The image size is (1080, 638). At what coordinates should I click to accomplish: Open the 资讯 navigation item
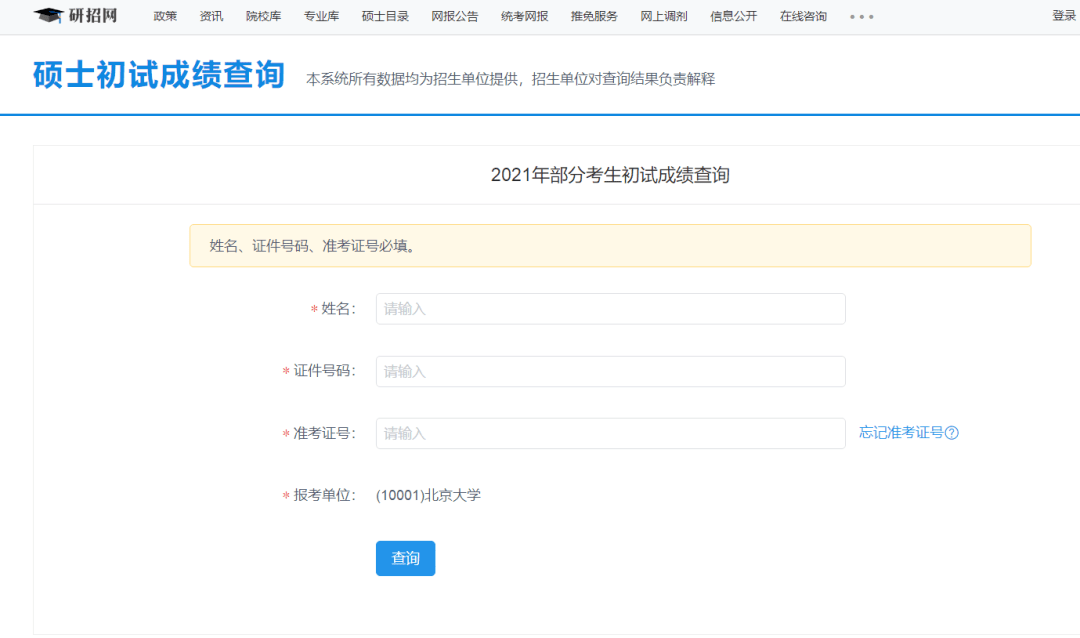tap(211, 16)
